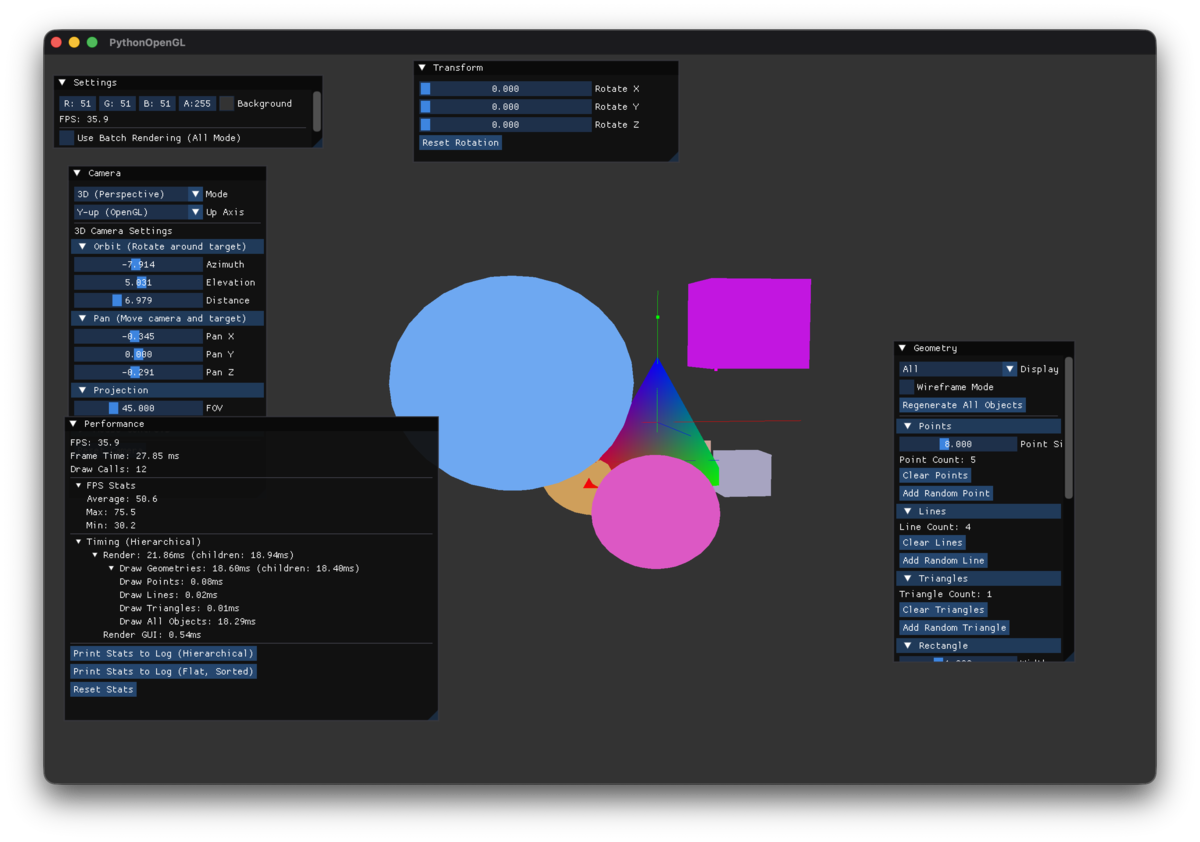1200x842 pixels.
Task: Click Reset Rotation button
Action: (460, 143)
